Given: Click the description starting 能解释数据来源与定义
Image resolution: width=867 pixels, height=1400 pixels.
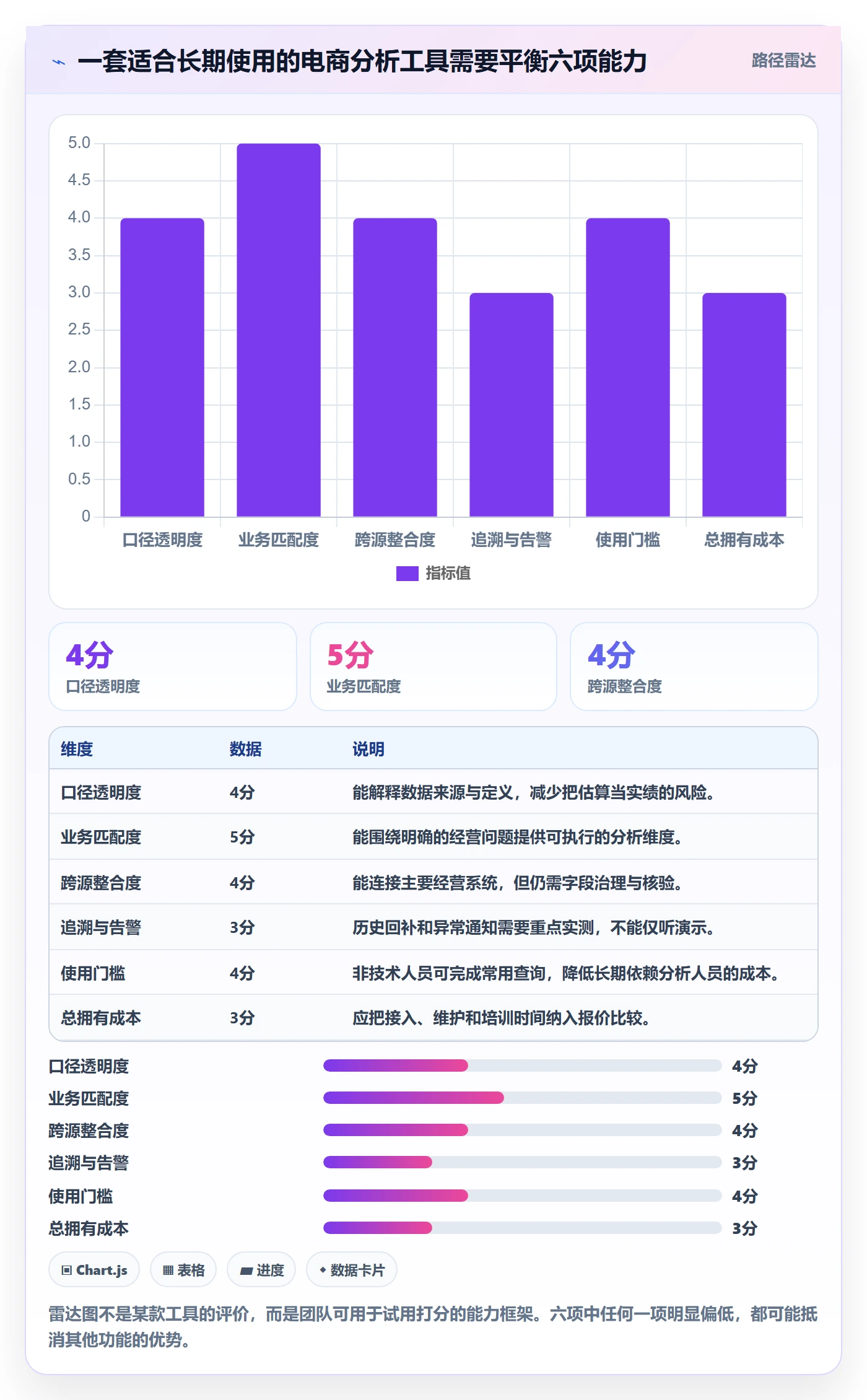Looking at the screenshot, I should point(534,793).
